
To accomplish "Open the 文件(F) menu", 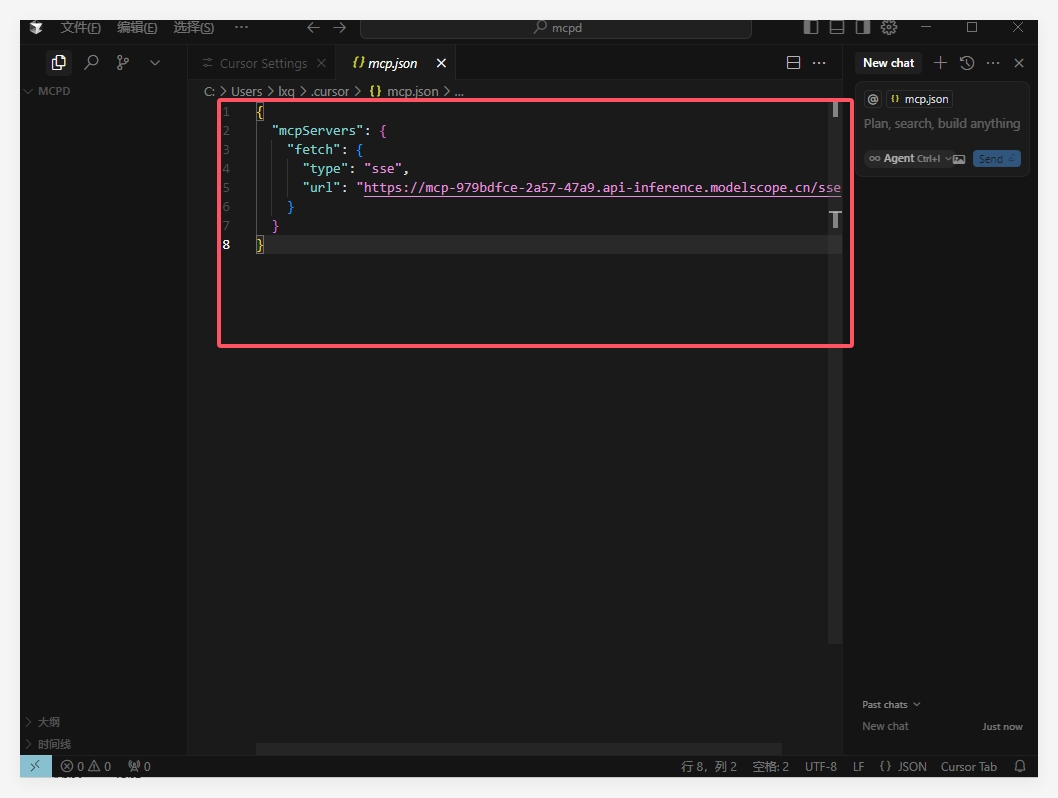I will coord(80,27).
